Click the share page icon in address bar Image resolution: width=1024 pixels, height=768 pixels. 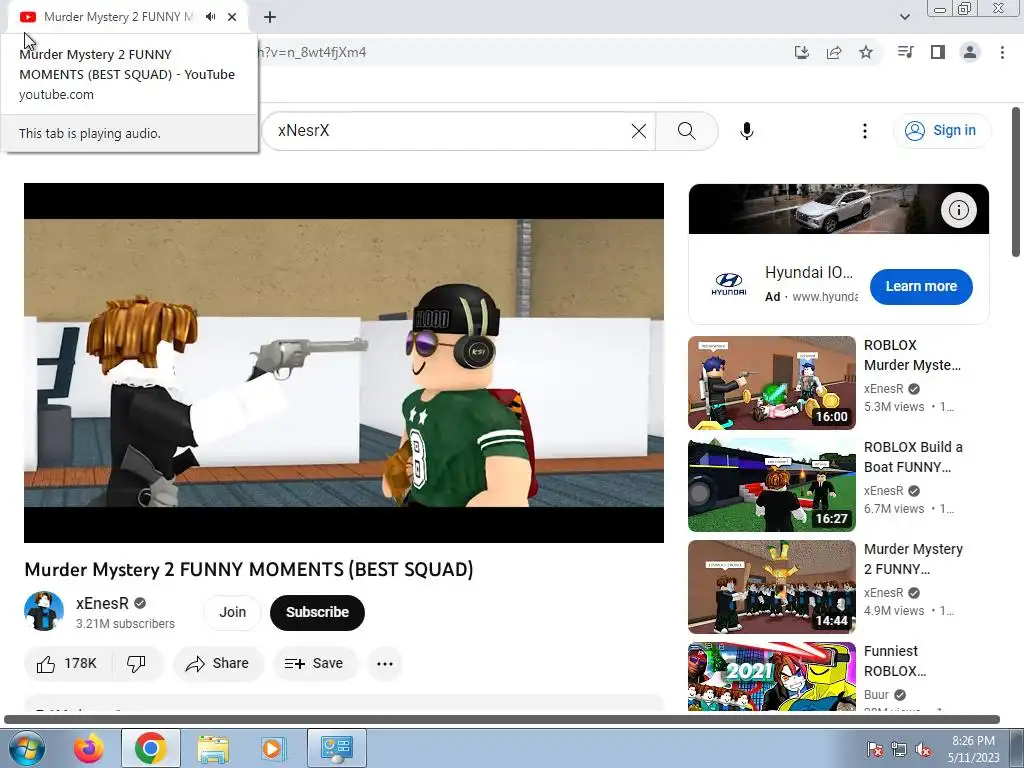click(834, 52)
